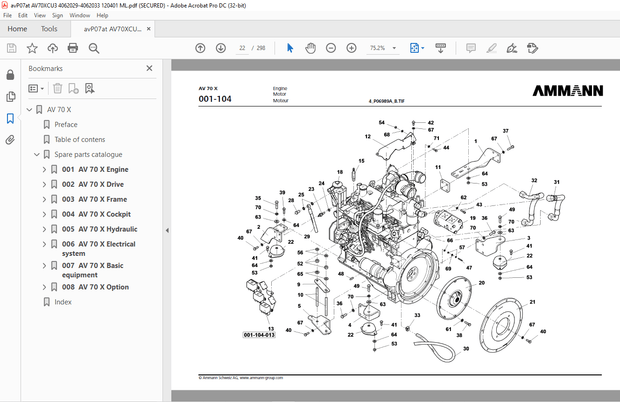The image size is (620, 402).
Task: Expand the 001 AV 70 X Engine bookmark
Action: click(44, 170)
